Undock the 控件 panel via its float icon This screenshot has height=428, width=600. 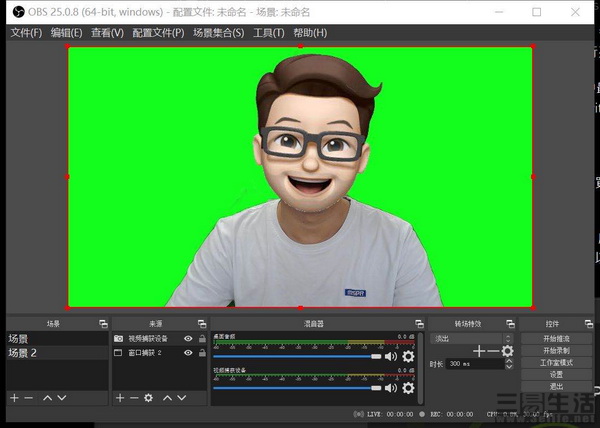click(589, 324)
